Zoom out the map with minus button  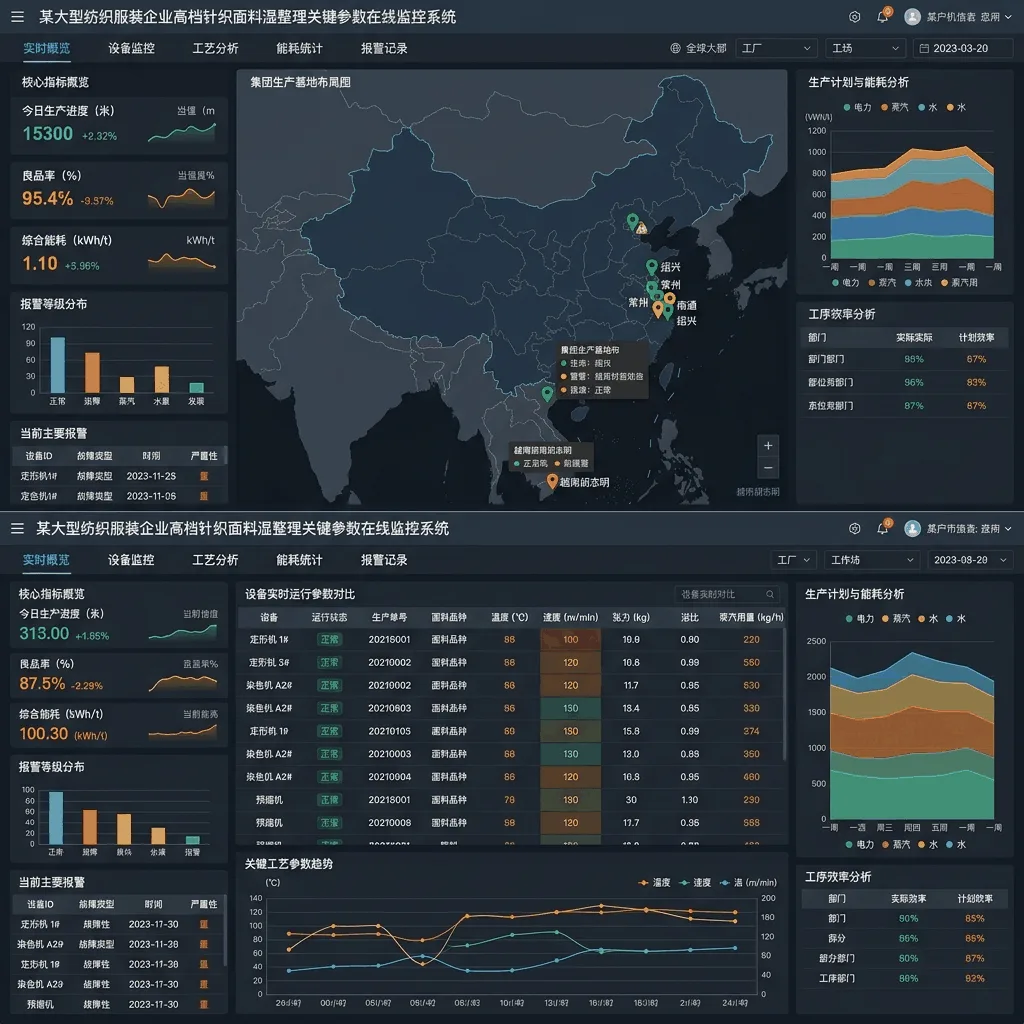point(768,468)
